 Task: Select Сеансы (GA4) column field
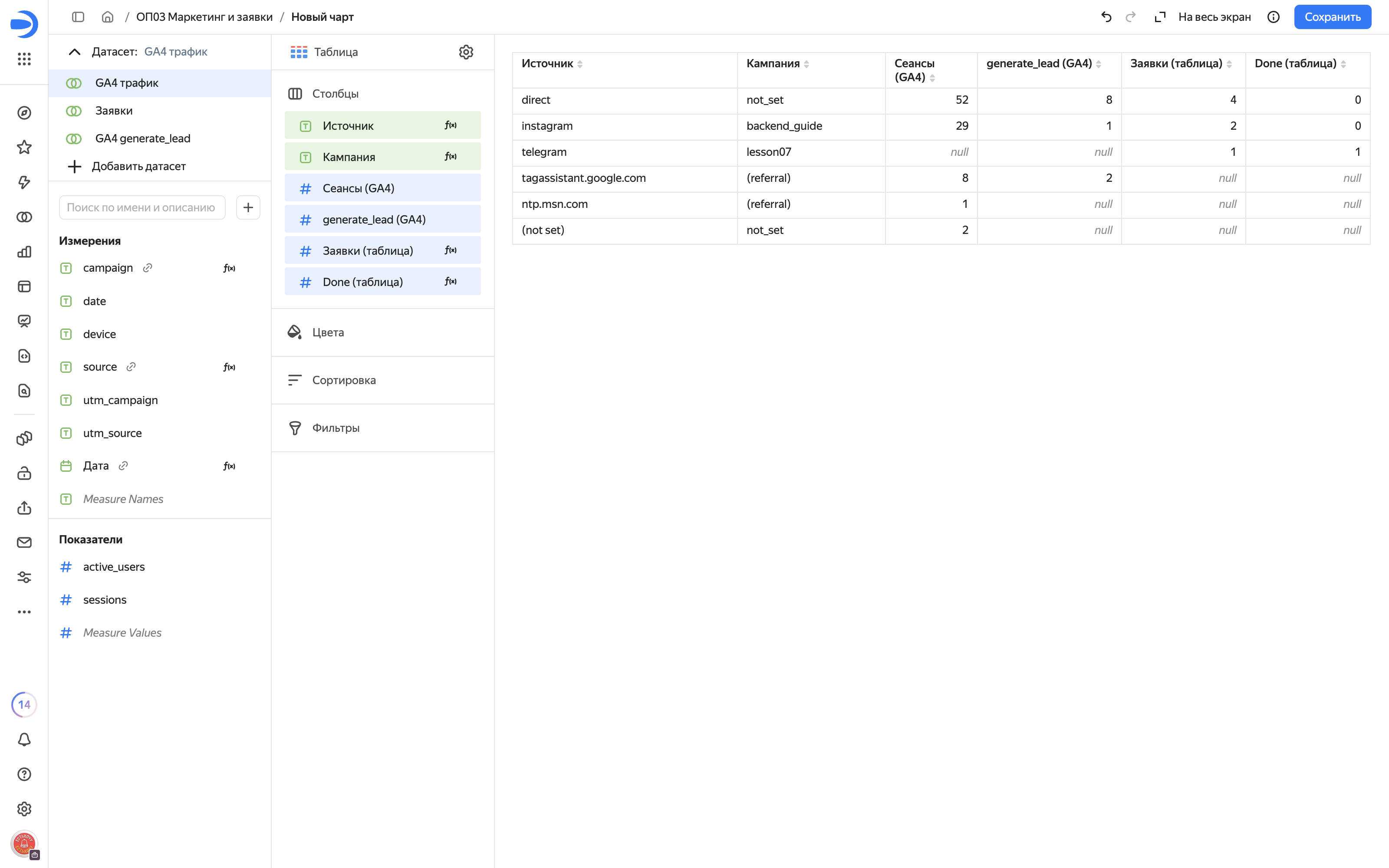(x=382, y=188)
